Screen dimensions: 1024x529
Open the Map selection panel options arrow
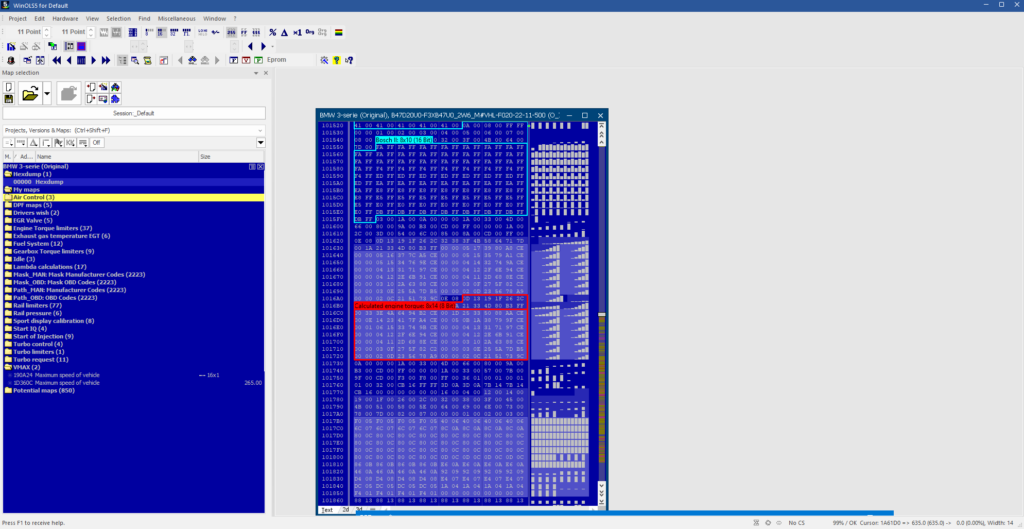(256, 73)
